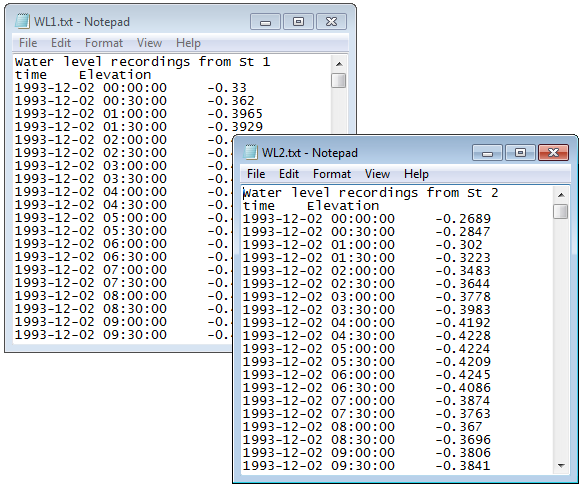Open View menu in WL2.txt Notepad
The height and width of the screenshot is (486, 582).
click(x=377, y=174)
